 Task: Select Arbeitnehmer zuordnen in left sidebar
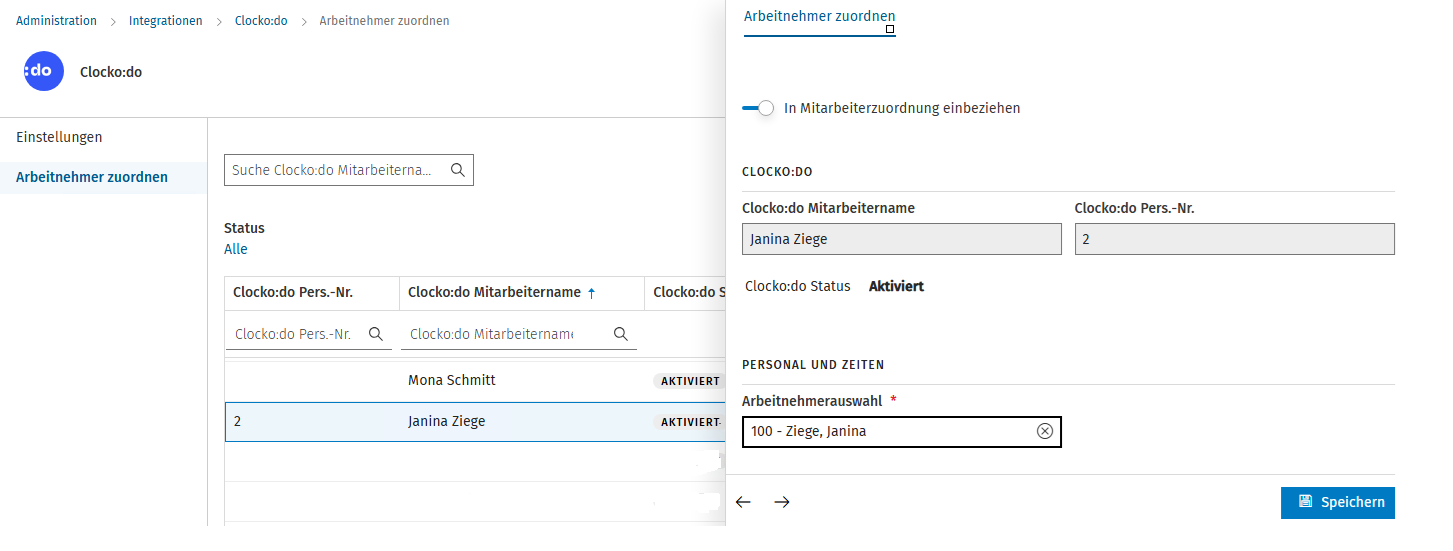tap(92, 177)
